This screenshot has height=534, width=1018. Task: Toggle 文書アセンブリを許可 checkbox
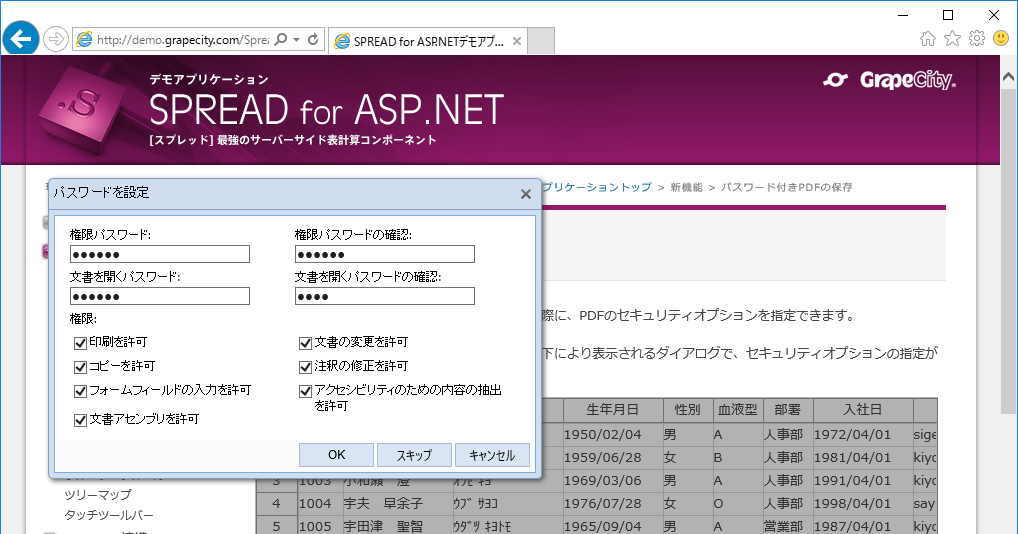click(81, 420)
